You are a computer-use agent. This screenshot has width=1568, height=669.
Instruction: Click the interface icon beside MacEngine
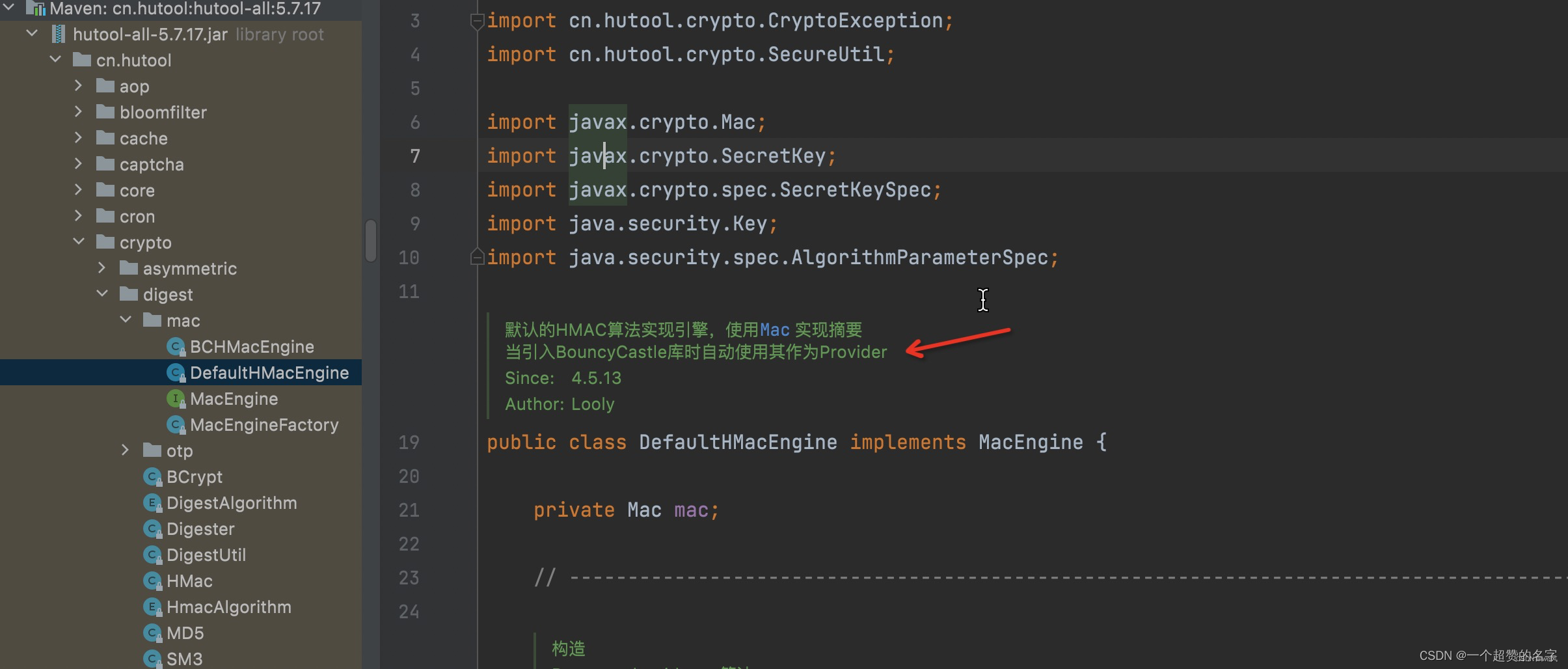pyautogui.click(x=176, y=398)
